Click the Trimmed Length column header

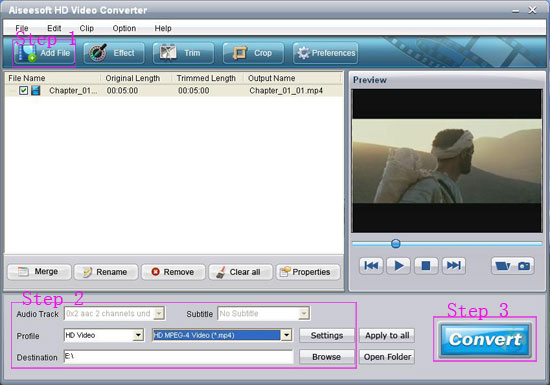click(208, 78)
